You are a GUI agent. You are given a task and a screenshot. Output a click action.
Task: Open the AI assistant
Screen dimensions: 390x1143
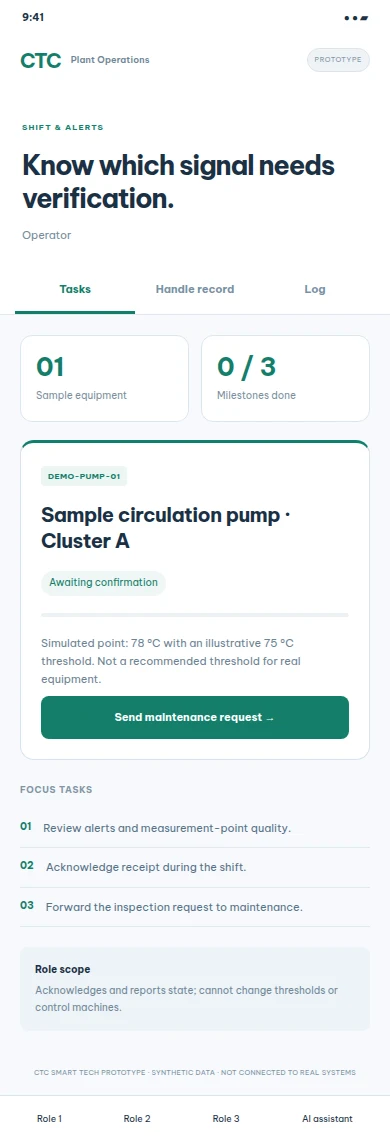click(327, 1118)
